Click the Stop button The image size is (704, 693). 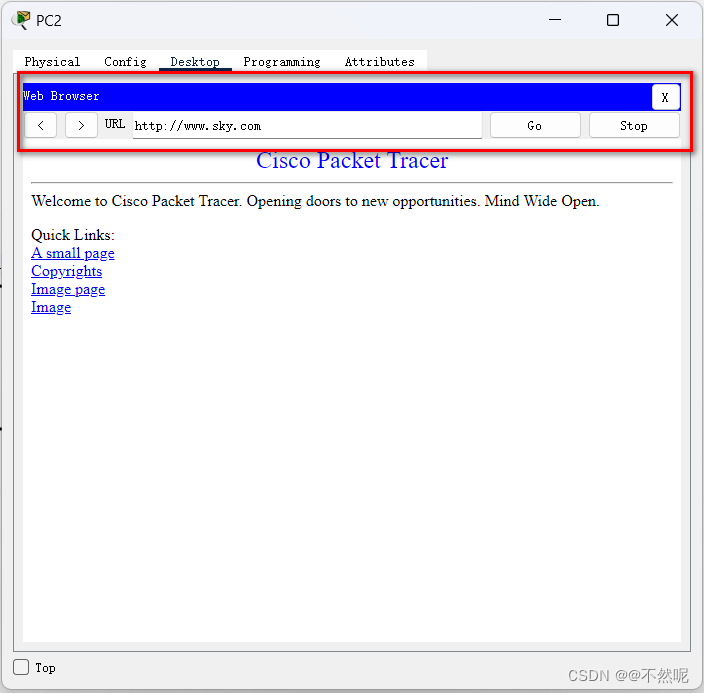[634, 125]
